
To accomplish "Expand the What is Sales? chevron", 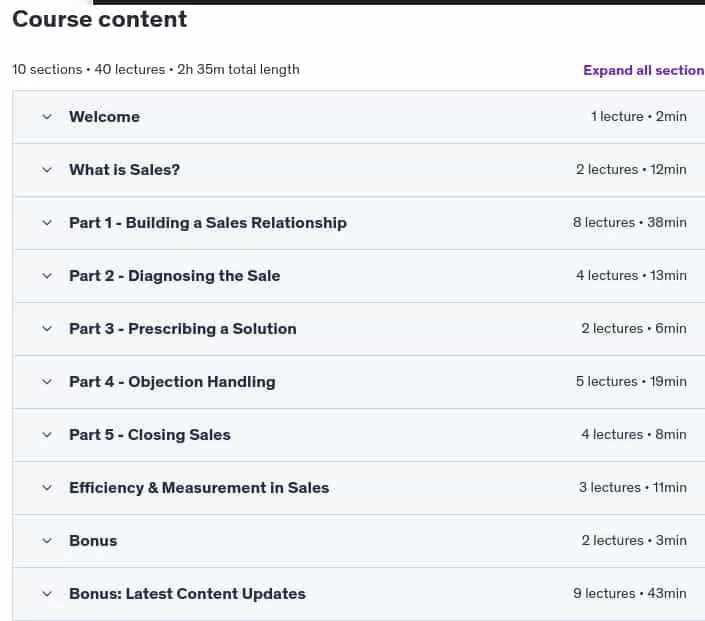I will (x=47, y=170).
